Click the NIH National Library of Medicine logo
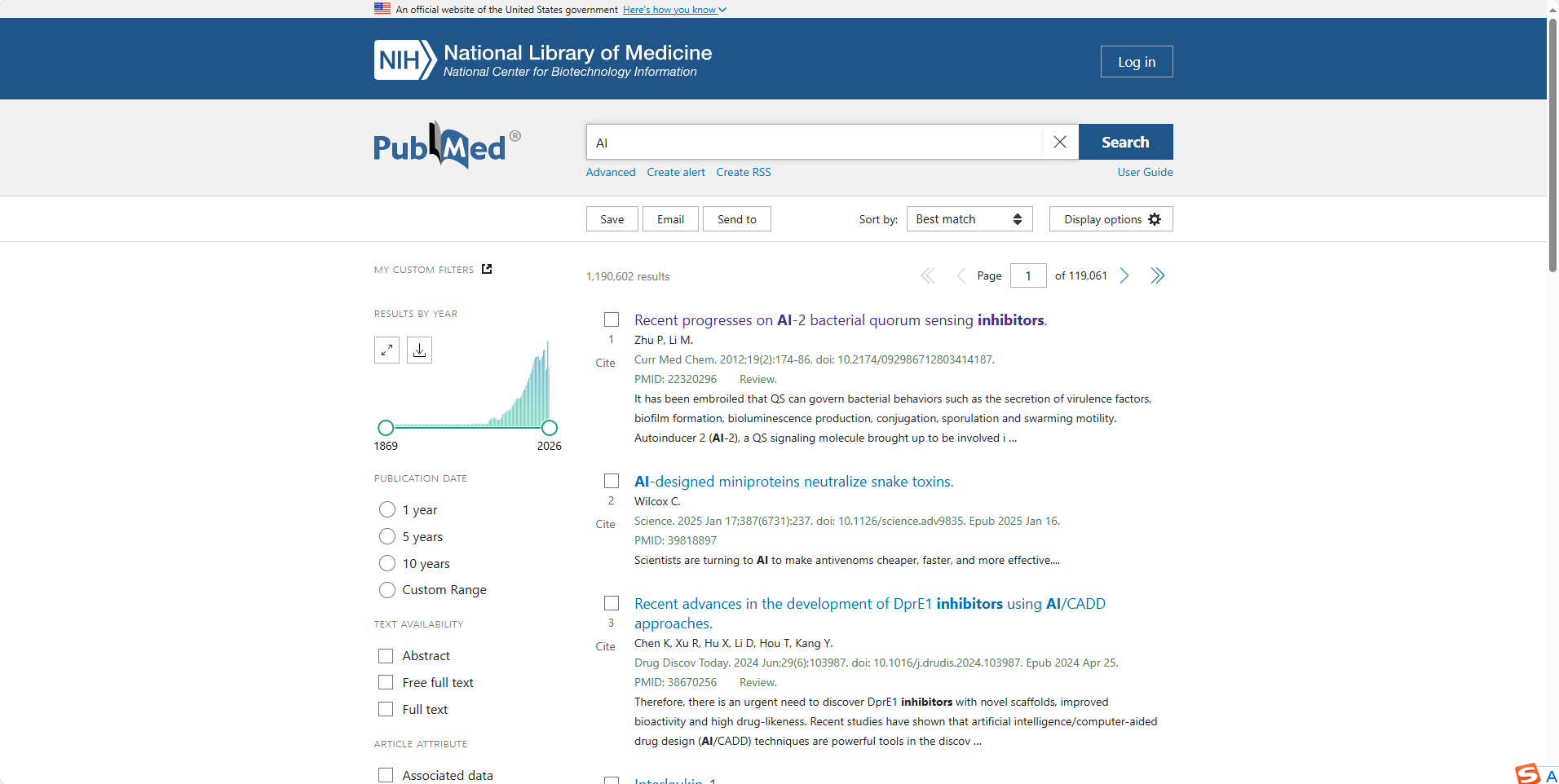This screenshot has height=784, width=1559. [542, 59]
